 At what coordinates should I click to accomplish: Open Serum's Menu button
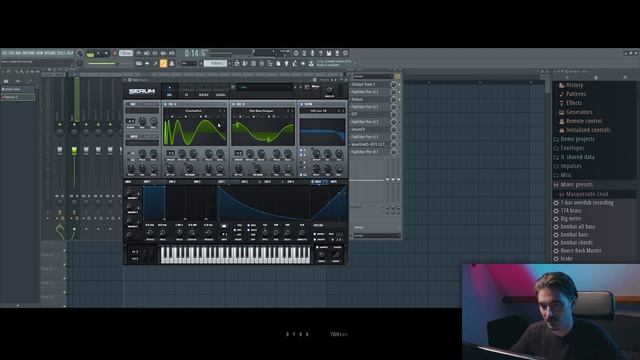pos(316,87)
